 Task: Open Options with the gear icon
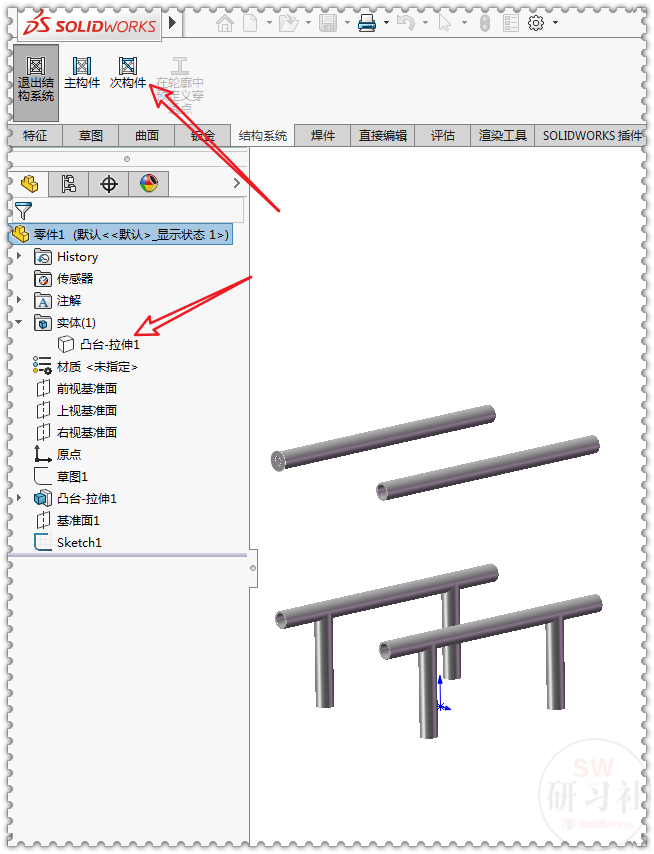[x=536, y=23]
